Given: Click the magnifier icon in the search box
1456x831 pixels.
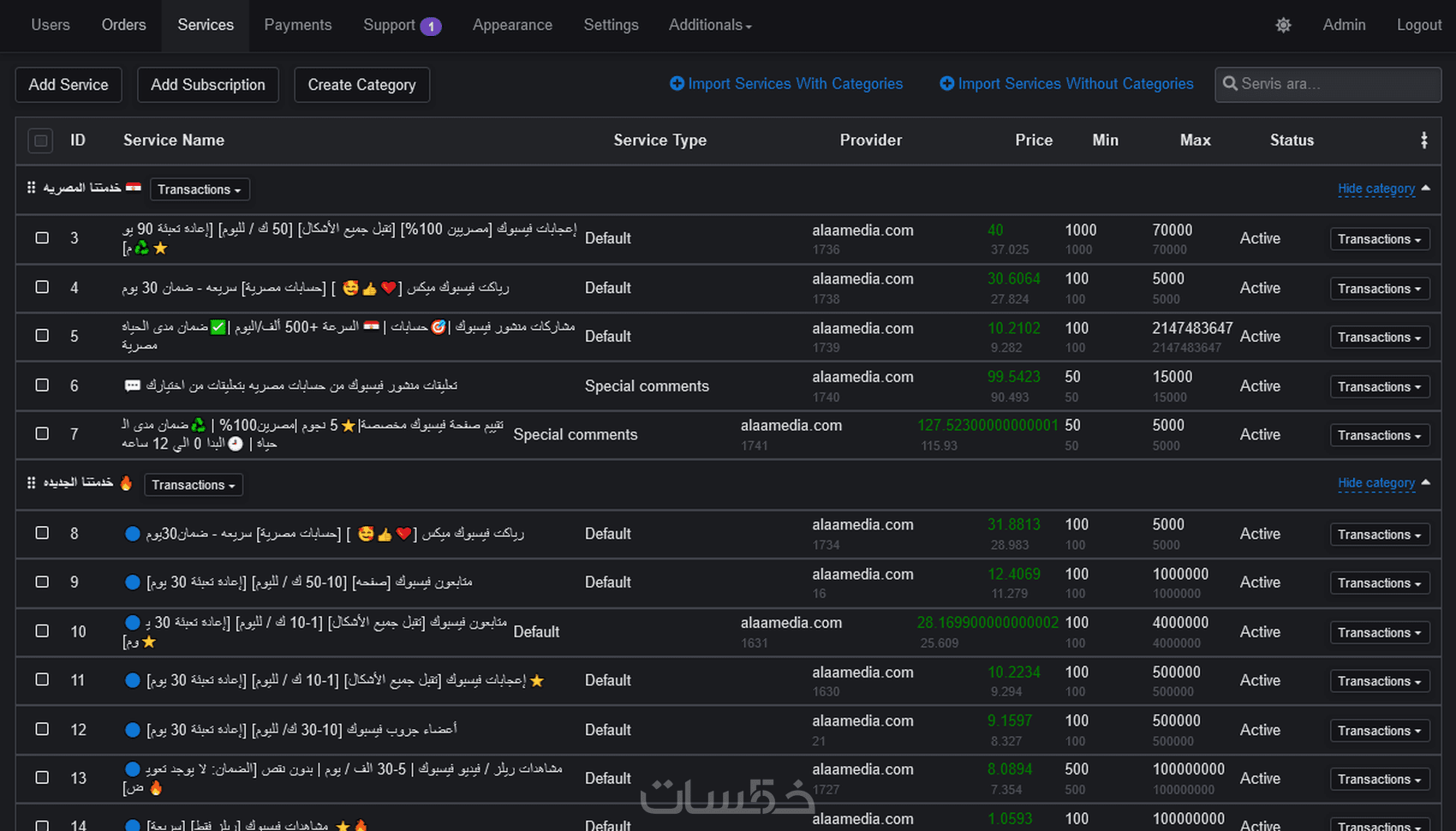Looking at the screenshot, I should [x=1230, y=83].
